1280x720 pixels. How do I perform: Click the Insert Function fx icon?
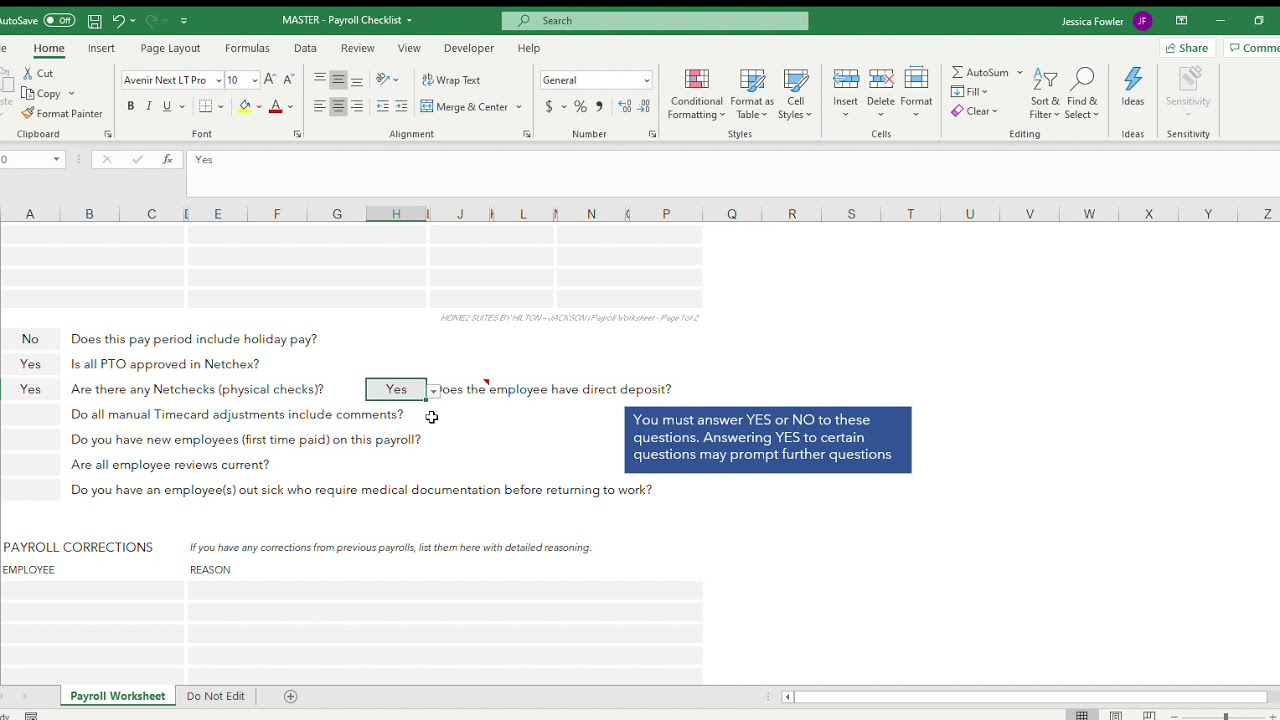click(167, 159)
